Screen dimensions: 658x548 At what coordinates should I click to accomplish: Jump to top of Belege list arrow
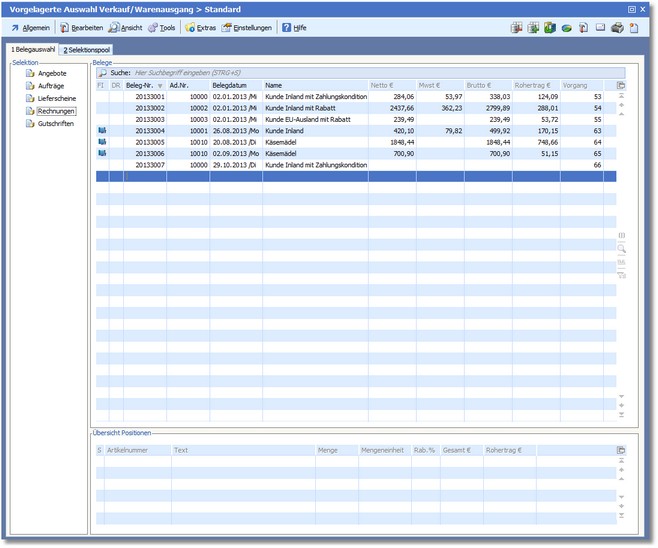621,97
